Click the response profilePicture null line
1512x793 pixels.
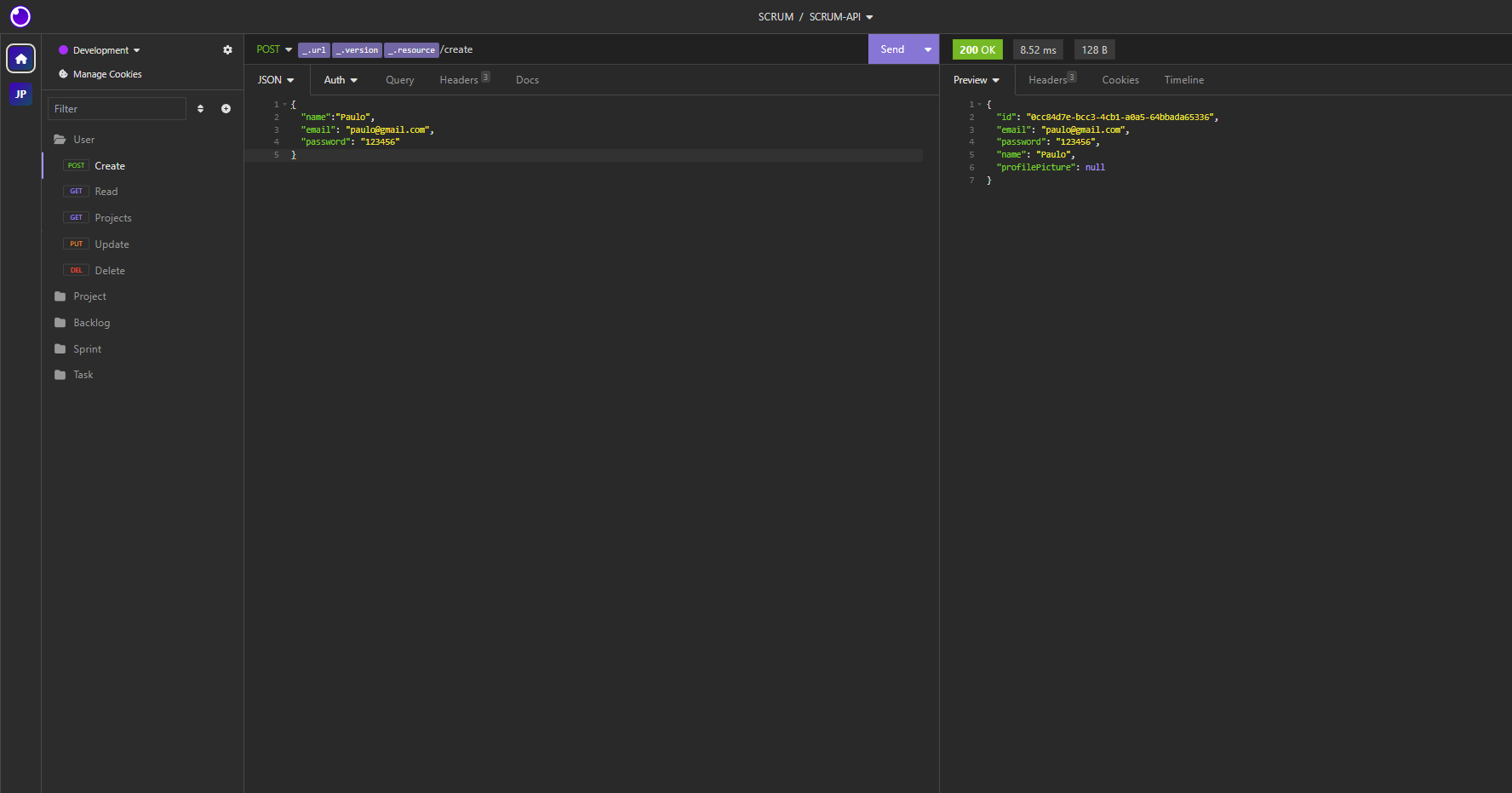1051,168
